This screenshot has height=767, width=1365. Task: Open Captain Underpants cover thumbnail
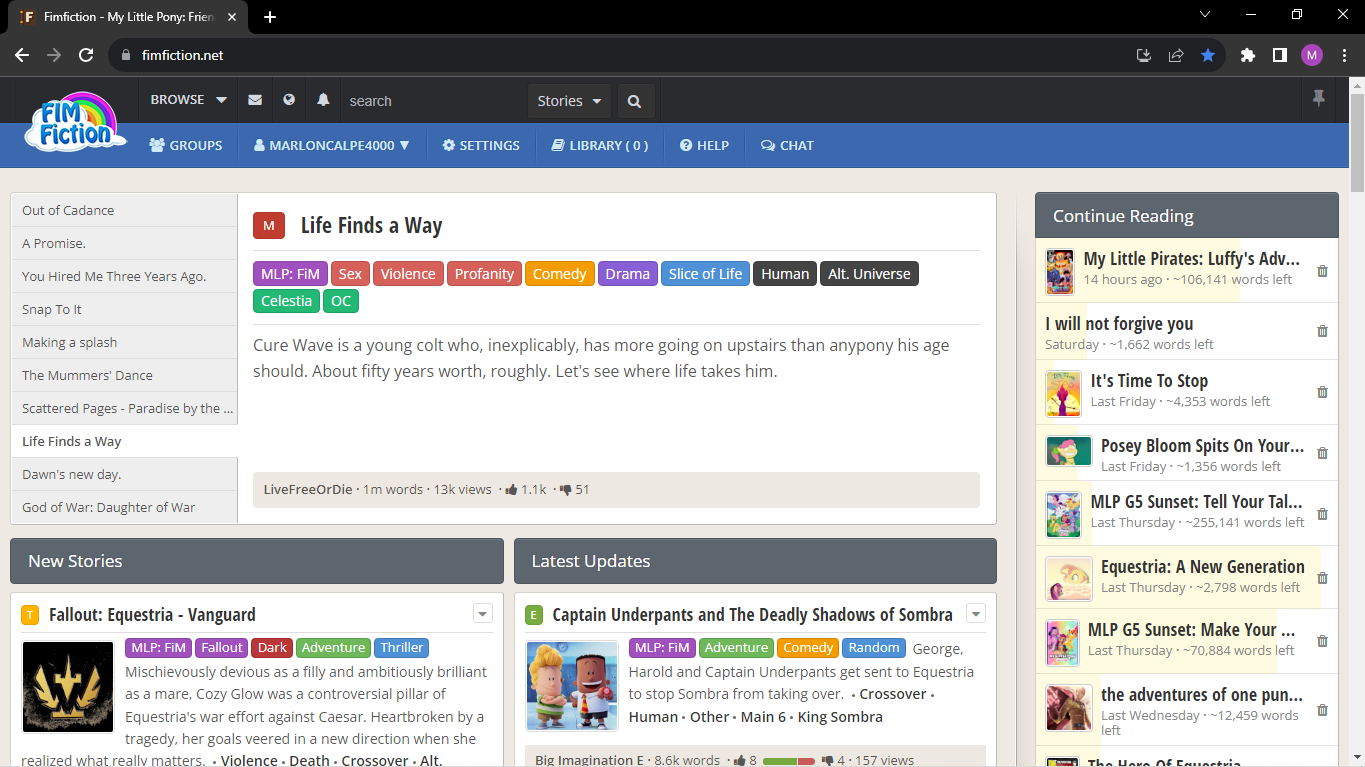(x=572, y=687)
